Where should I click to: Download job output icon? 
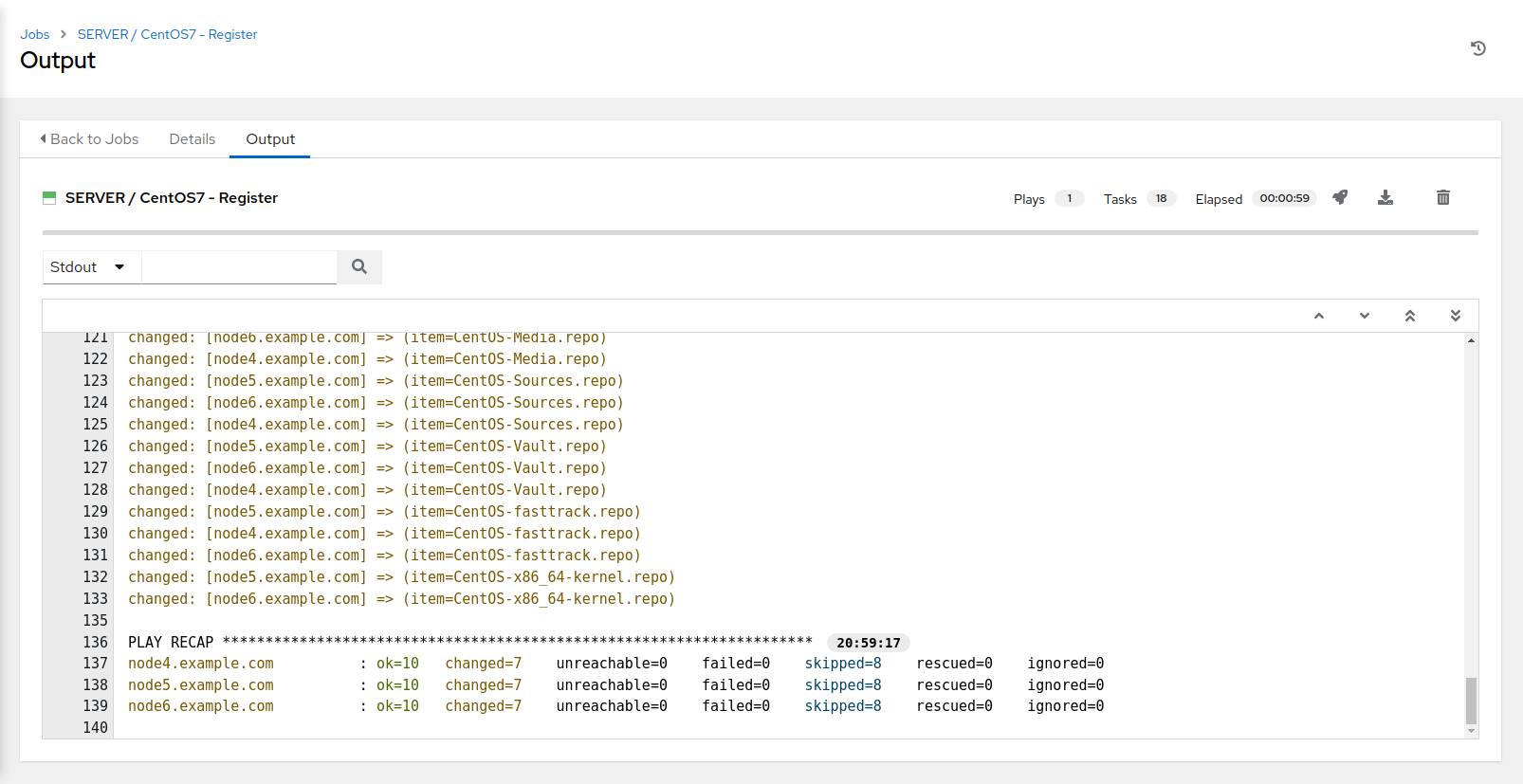click(x=1385, y=197)
